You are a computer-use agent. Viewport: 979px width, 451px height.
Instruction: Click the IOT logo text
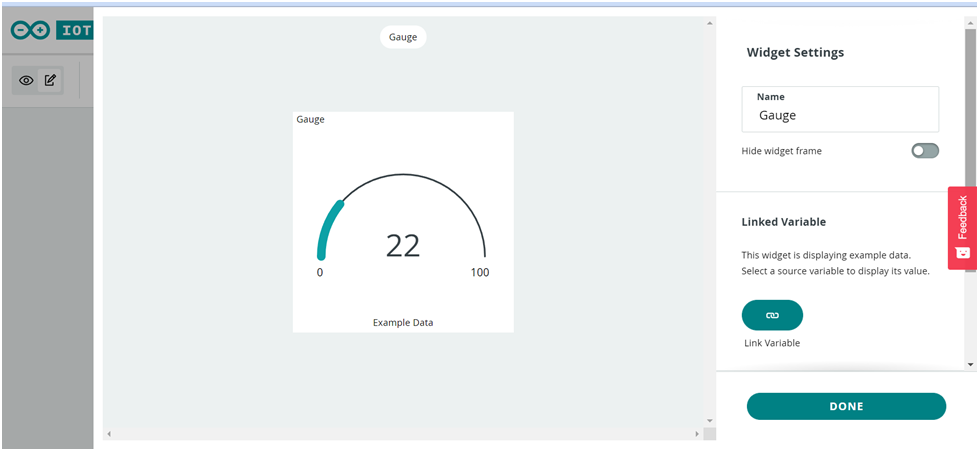pyautogui.click(x=74, y=30)
